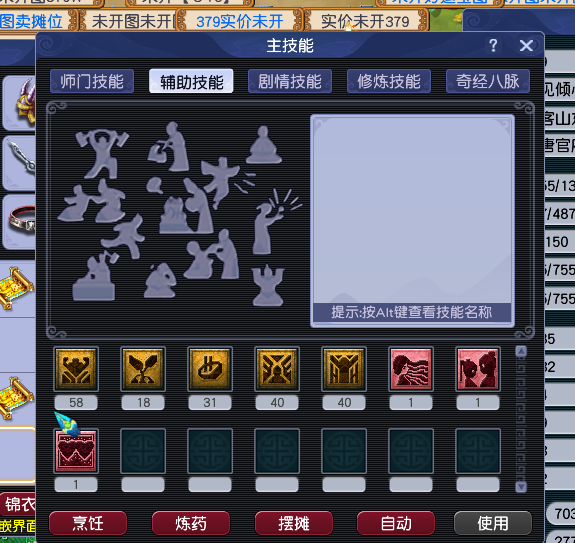The width and height of the screenshot is (575, 543).
Task: Click the skill list scroll-up arrow
Action: 521,352
